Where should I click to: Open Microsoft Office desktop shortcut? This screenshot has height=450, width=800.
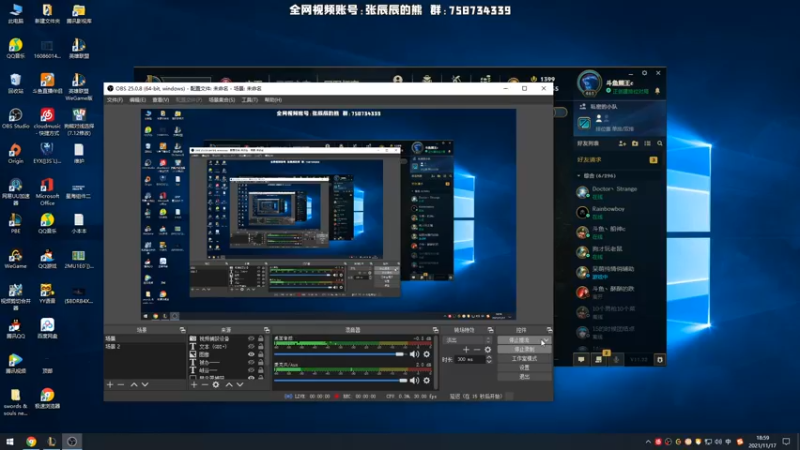pos(47,192)
